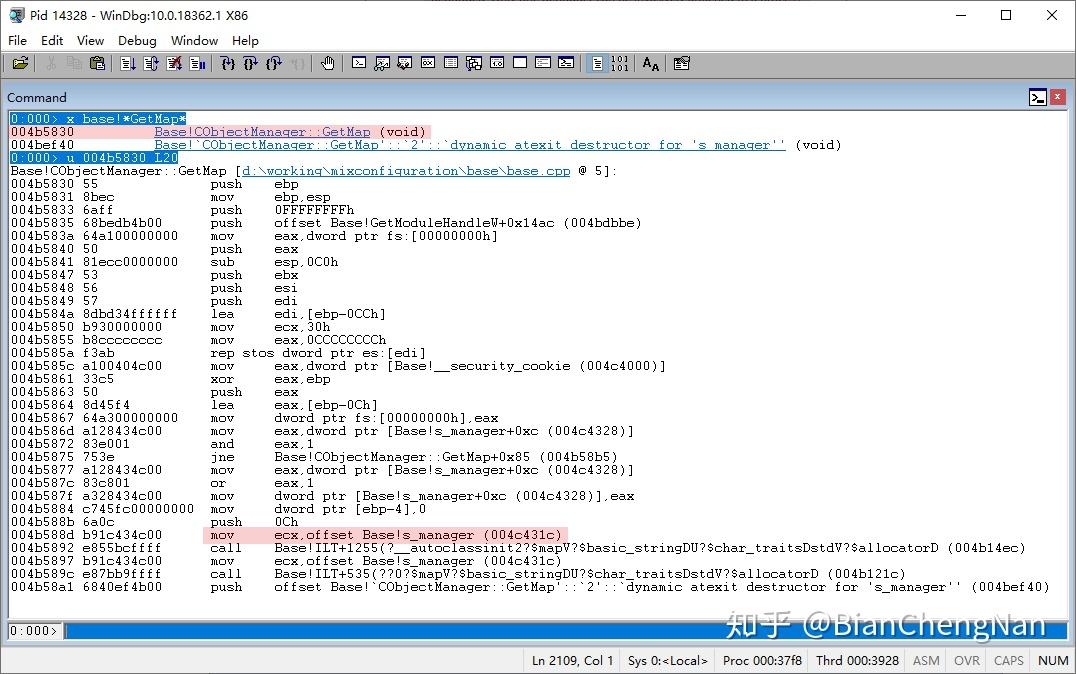
Task: Open debugger Options via toolbar icon
Action: 681,62
